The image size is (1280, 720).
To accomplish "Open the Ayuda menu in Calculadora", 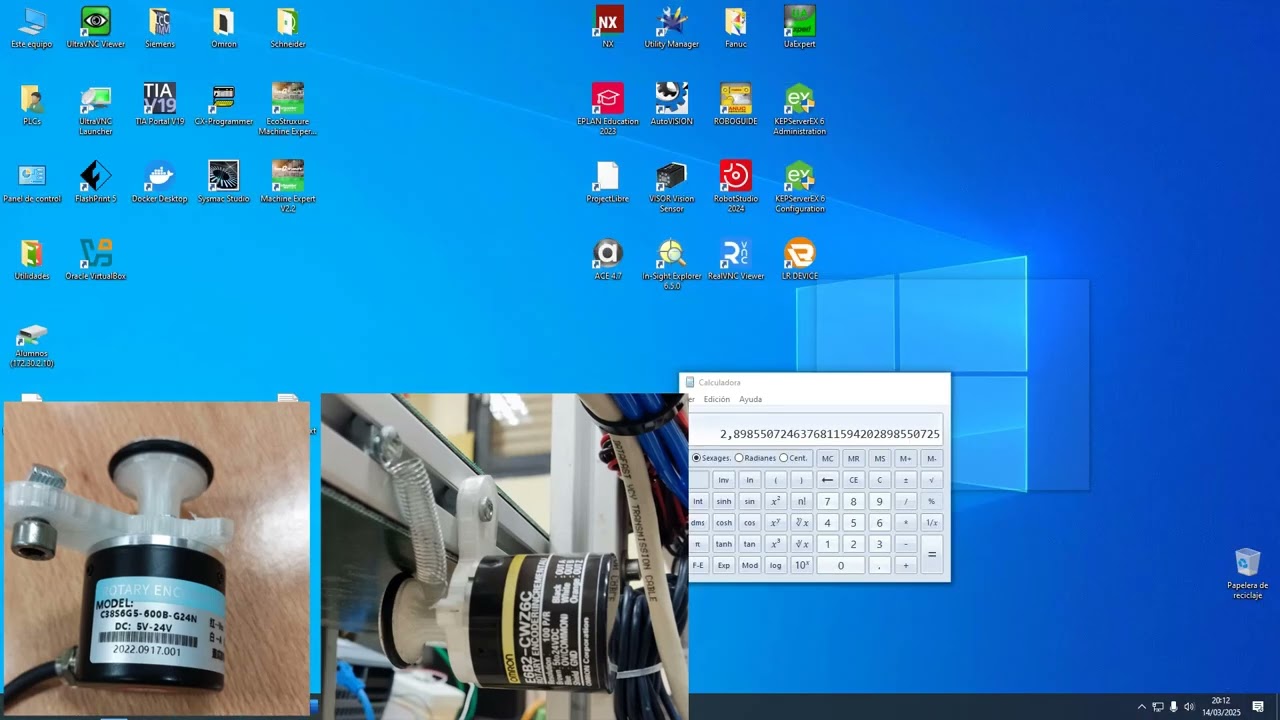I will (750, 399).
